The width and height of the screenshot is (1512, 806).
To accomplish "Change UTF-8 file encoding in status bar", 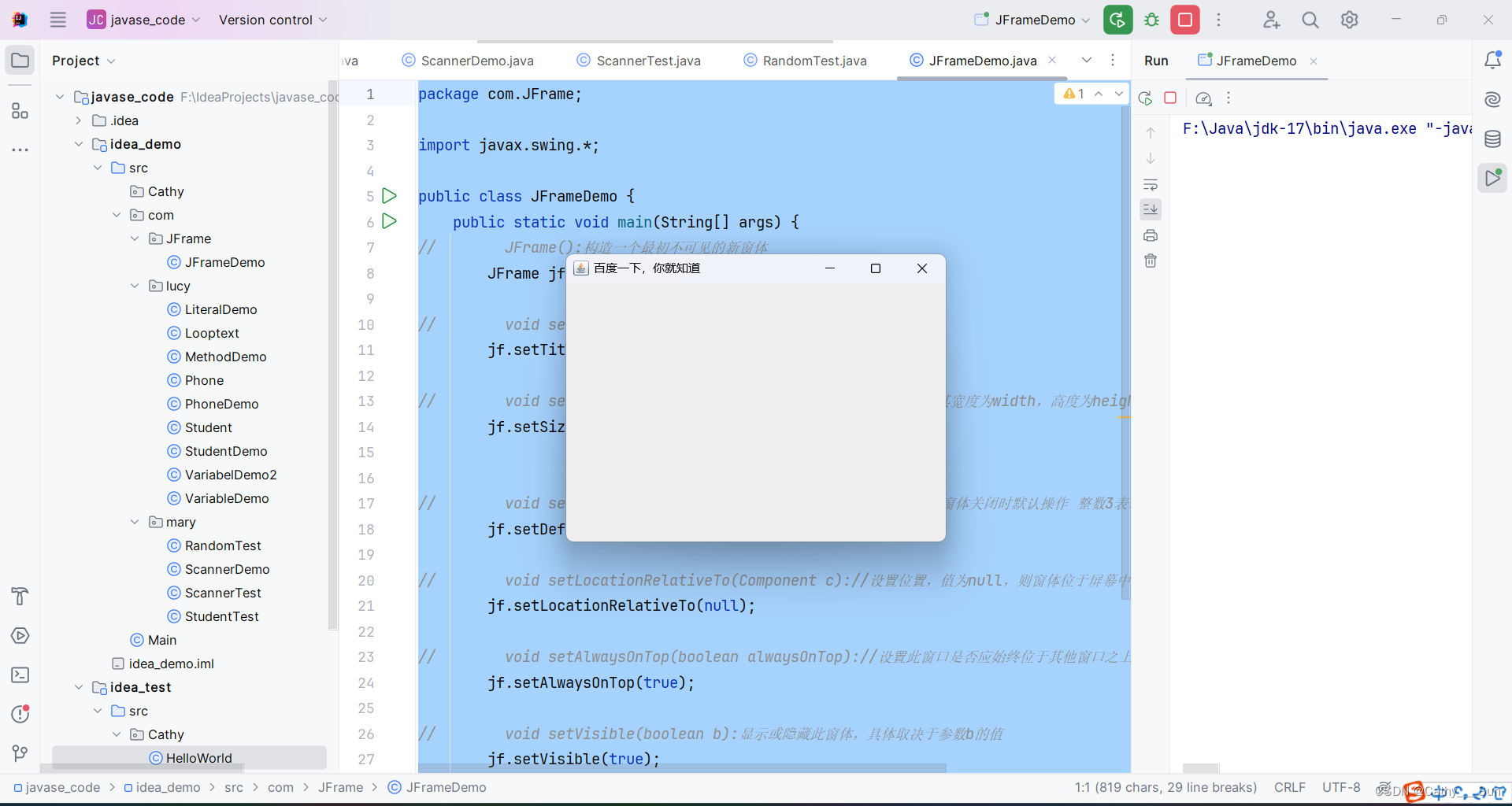I will point(1341,787).
